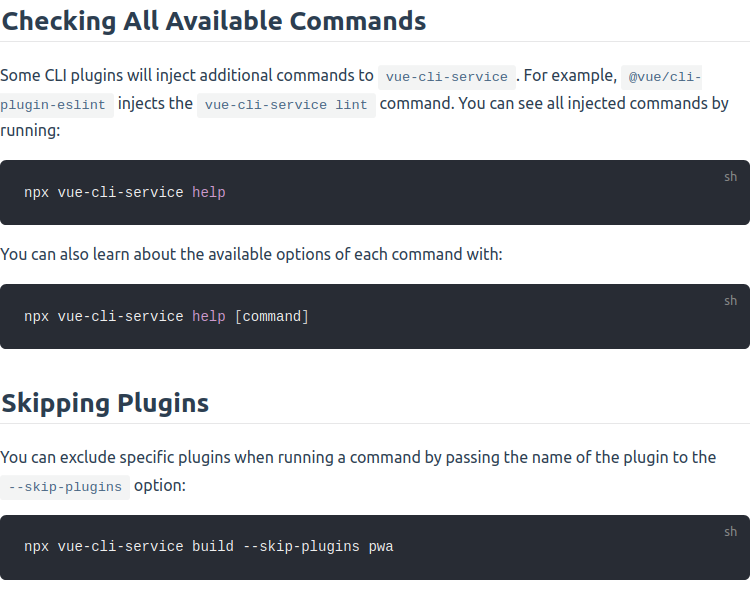Click the 'sh' label in skip-plugins code block
The height and width of the screenshot is (589, 750).
click(x=730, y=532)
